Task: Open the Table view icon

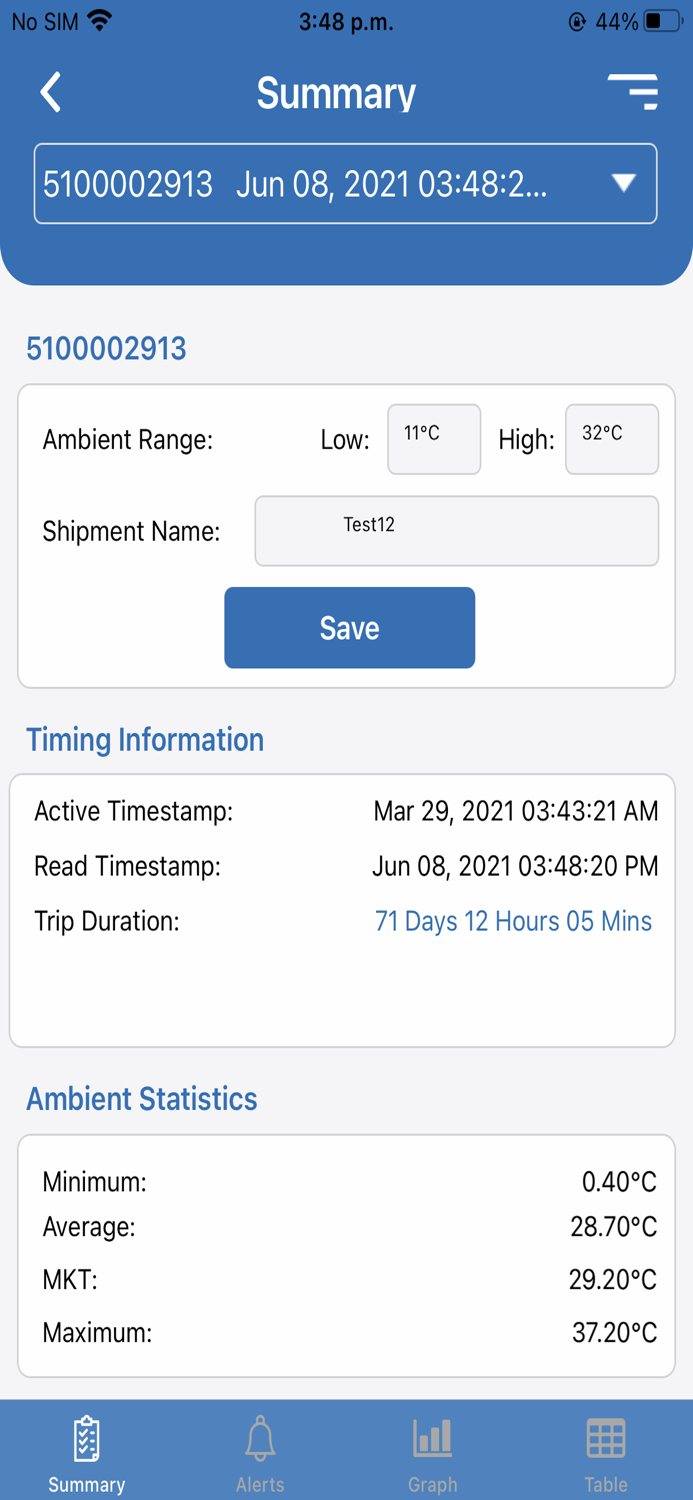Action: (x=606, y=1437)
